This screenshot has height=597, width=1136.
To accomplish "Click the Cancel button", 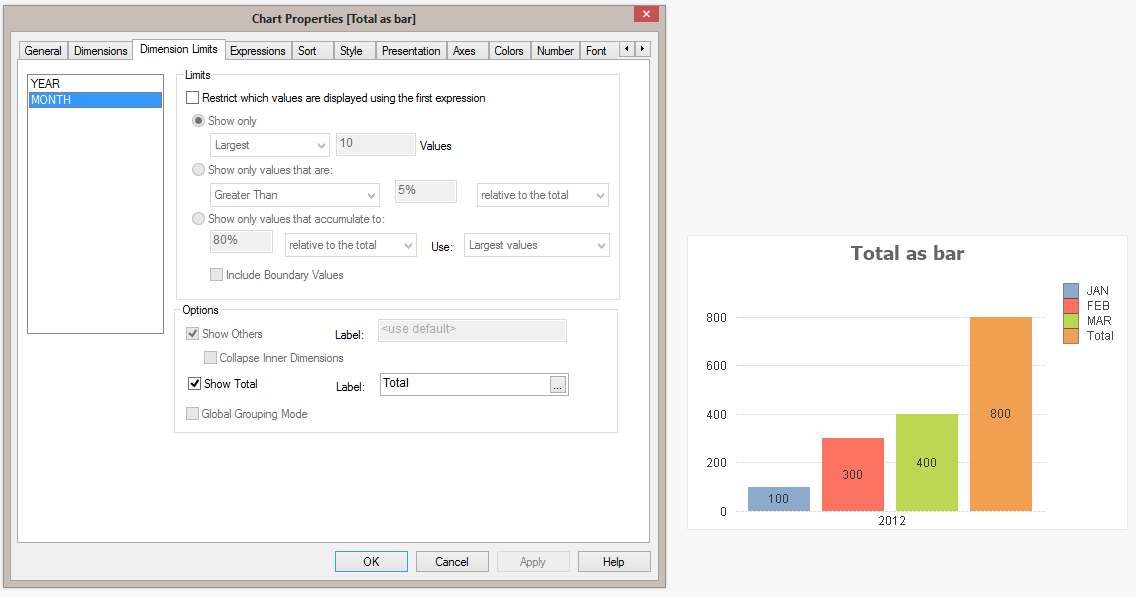I will (x=452, y=562).
